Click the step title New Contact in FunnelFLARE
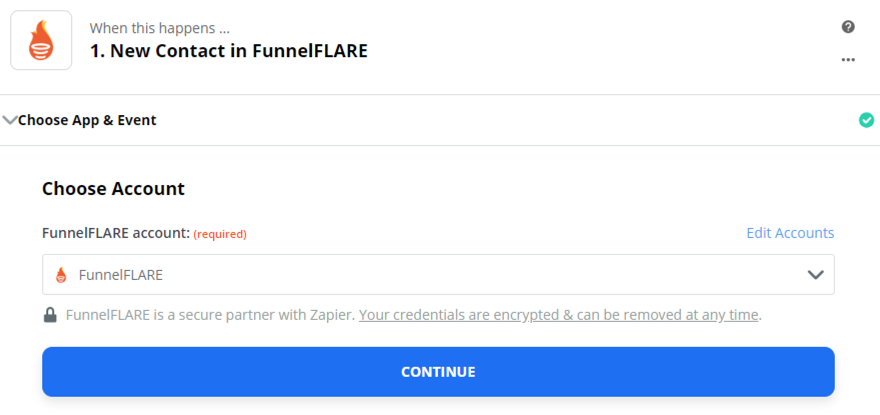Screen dimensions: 880x415 click(x=229, y=50)
